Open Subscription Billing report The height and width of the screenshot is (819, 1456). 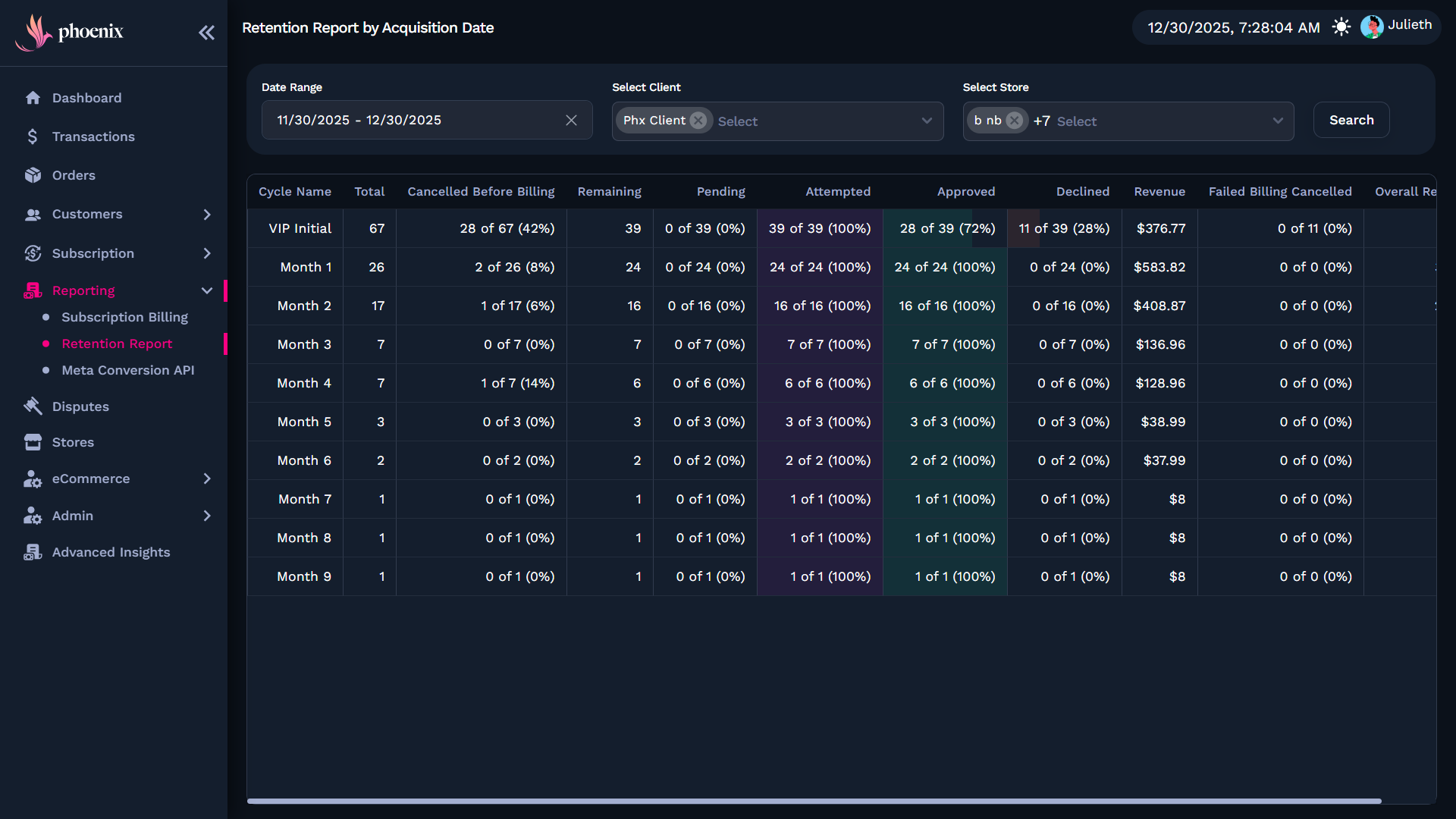pyautogui.click(x=124, y=317)
